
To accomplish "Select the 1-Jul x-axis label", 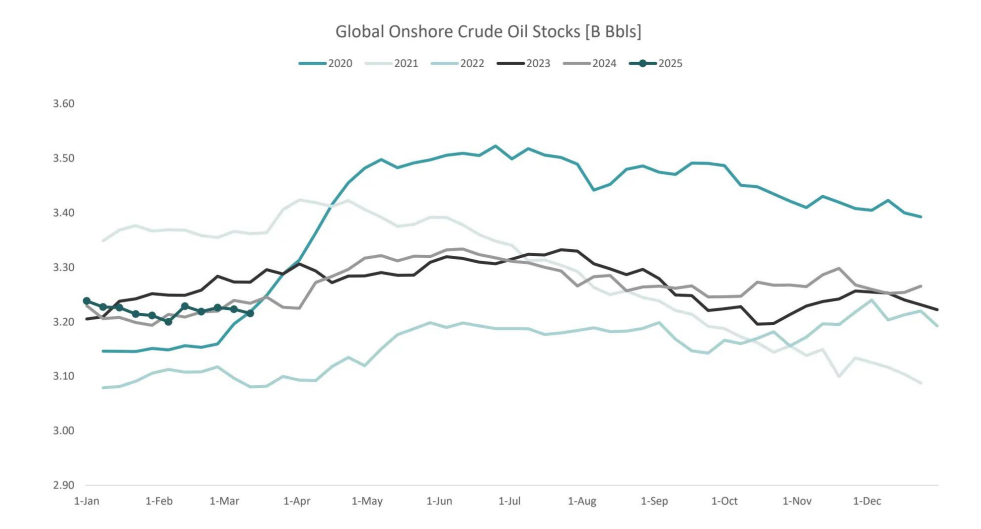I will click(510, 500).
